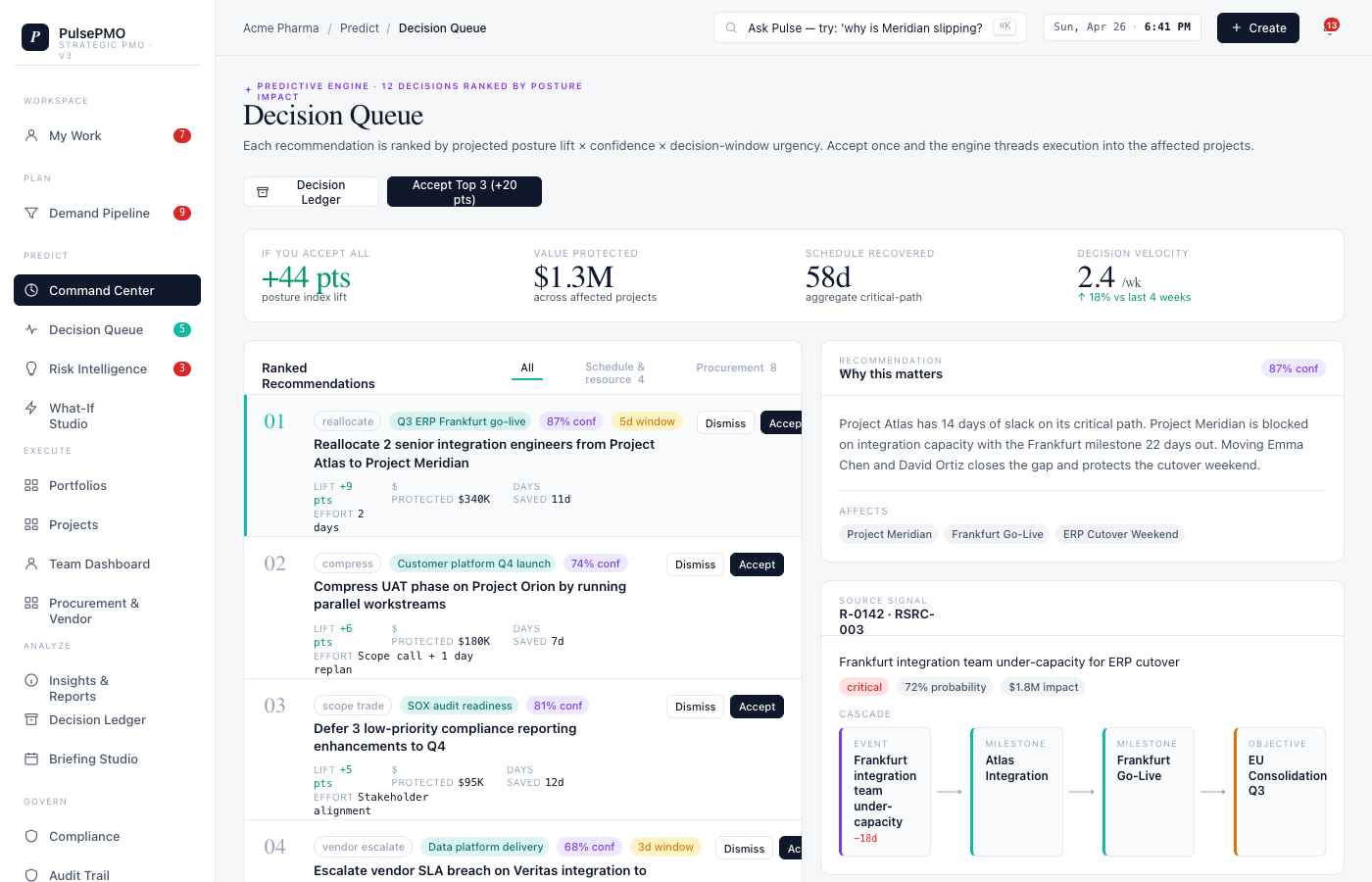1372x882 pixels.
Task: Dismiss recommendation 02 Compress UAT phase
Action: click(695, 564)
